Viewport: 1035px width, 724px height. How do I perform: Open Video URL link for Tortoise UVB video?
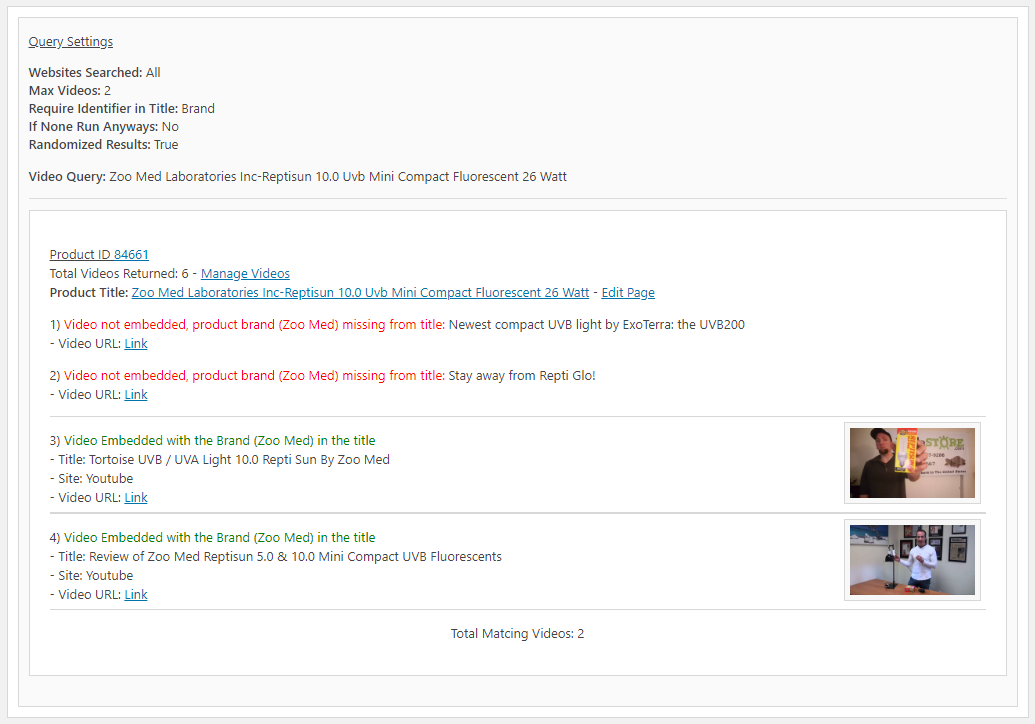(x=136, y=498)
